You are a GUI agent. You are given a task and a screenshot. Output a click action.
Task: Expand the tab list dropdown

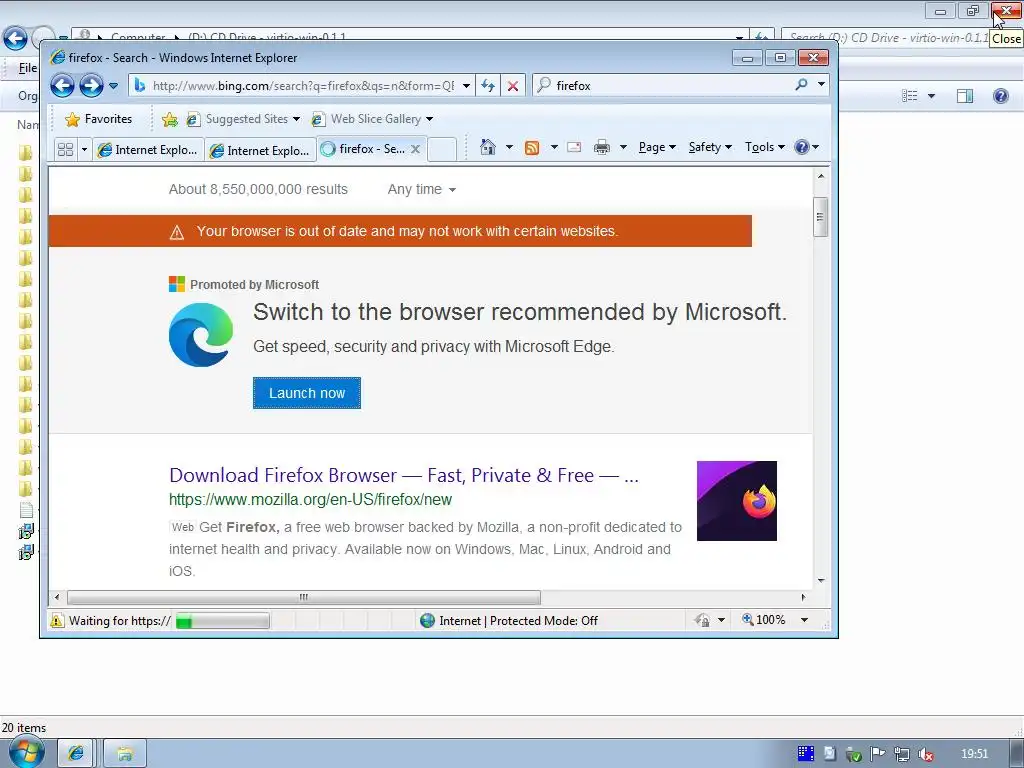click(x=84, y=150)
